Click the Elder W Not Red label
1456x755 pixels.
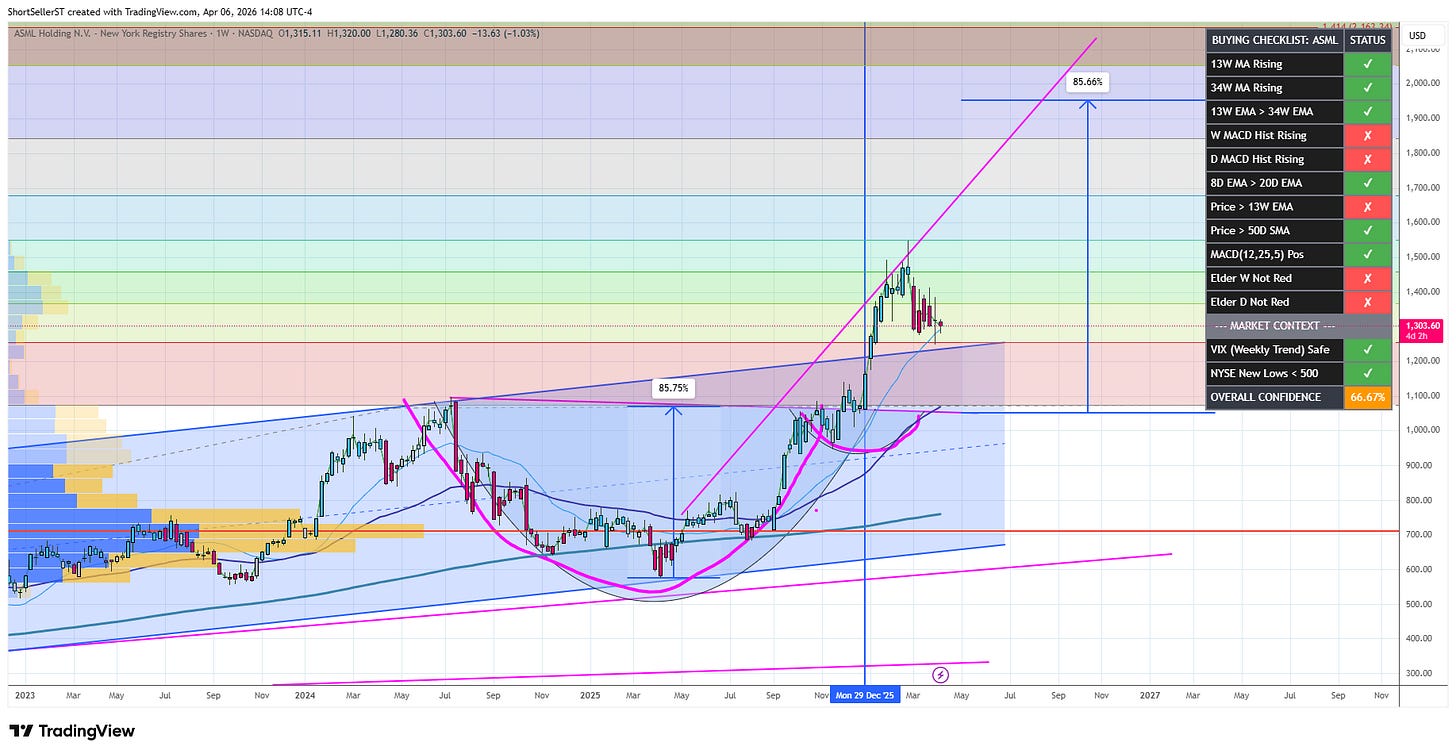point(1250,278)
